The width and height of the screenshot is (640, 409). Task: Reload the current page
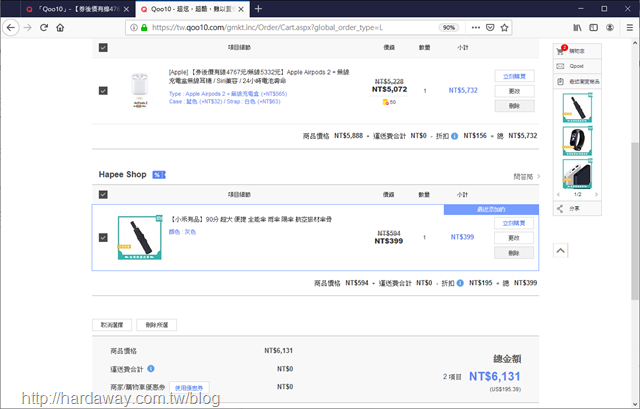pos(44,28)
